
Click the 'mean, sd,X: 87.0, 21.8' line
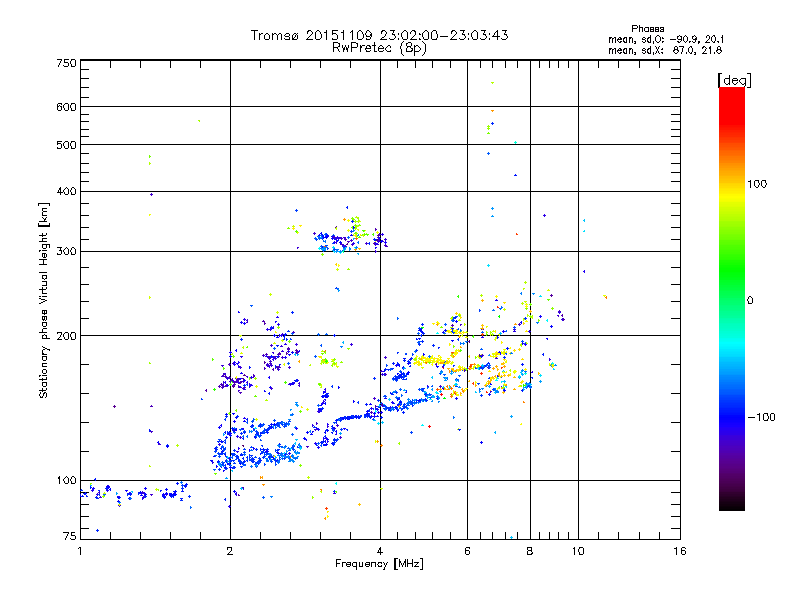665,51
